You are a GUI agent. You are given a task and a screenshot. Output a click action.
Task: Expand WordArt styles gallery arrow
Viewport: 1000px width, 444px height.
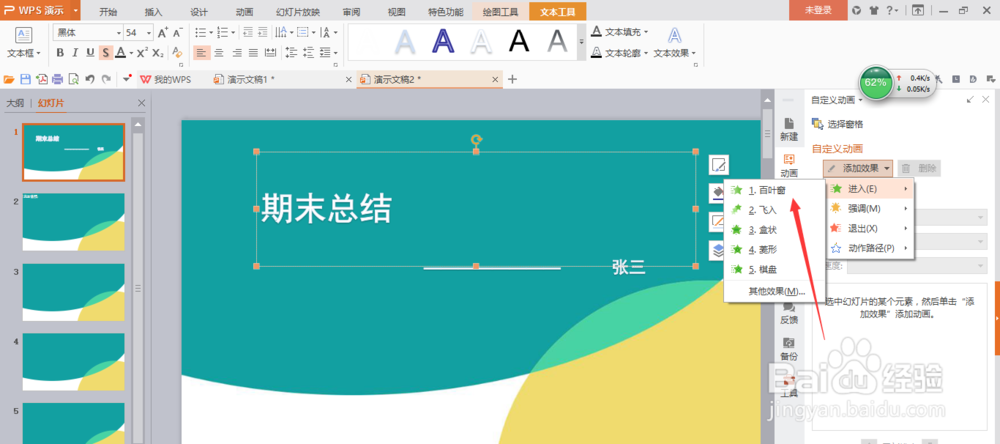tap(582, 41)
